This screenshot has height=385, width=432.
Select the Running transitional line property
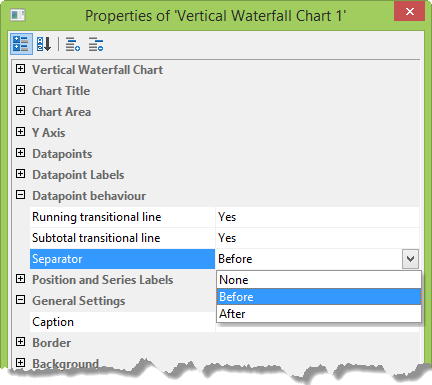tap(122, 217)
